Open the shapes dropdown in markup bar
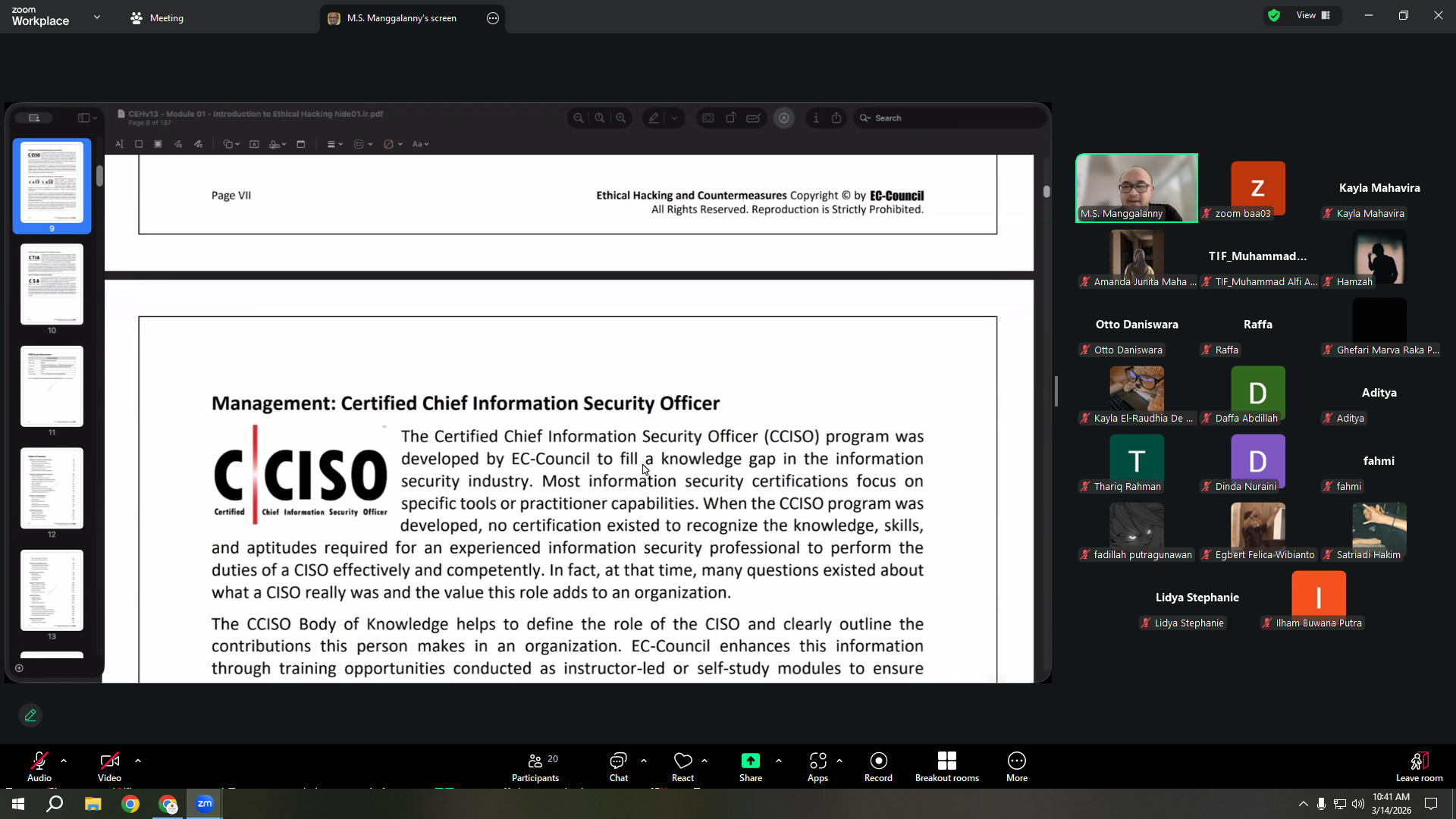Screen dimensions: 1456x819 231,144
